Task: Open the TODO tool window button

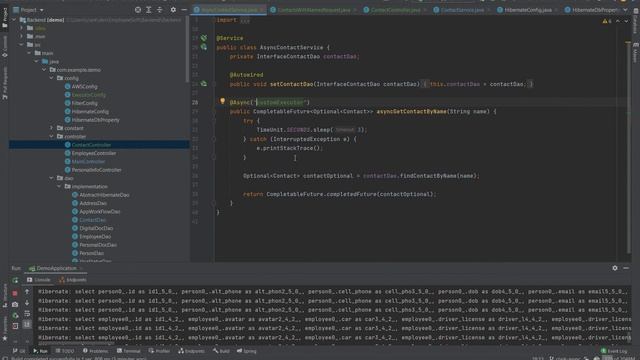Action: pos(65,351)
